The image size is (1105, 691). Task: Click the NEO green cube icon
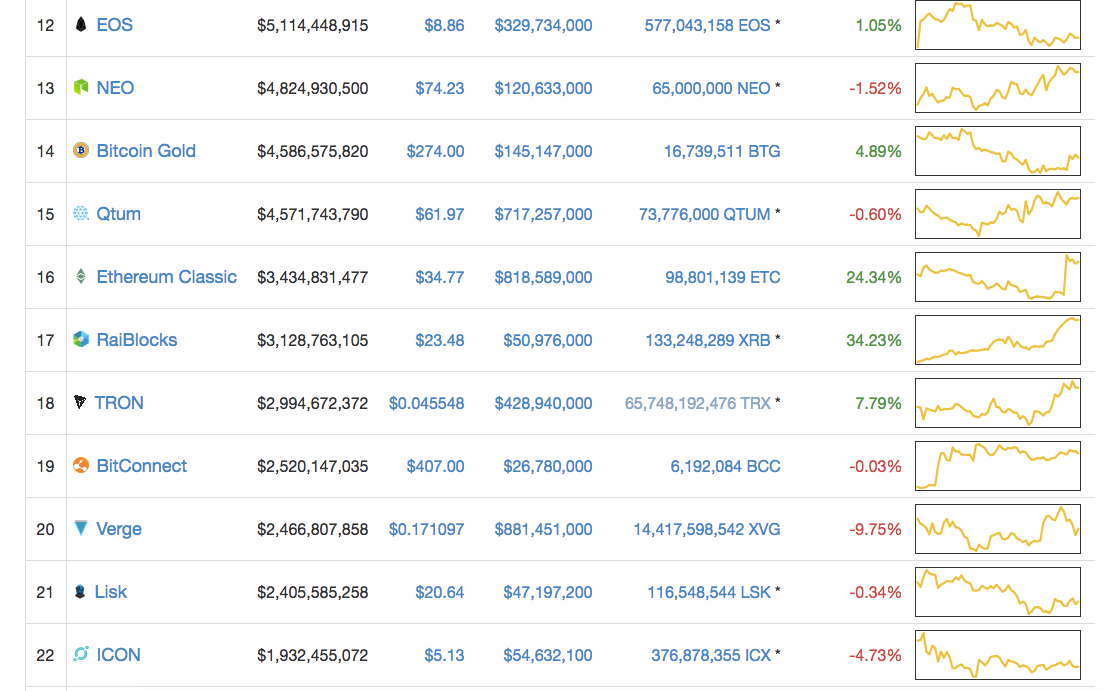(81, 87)
